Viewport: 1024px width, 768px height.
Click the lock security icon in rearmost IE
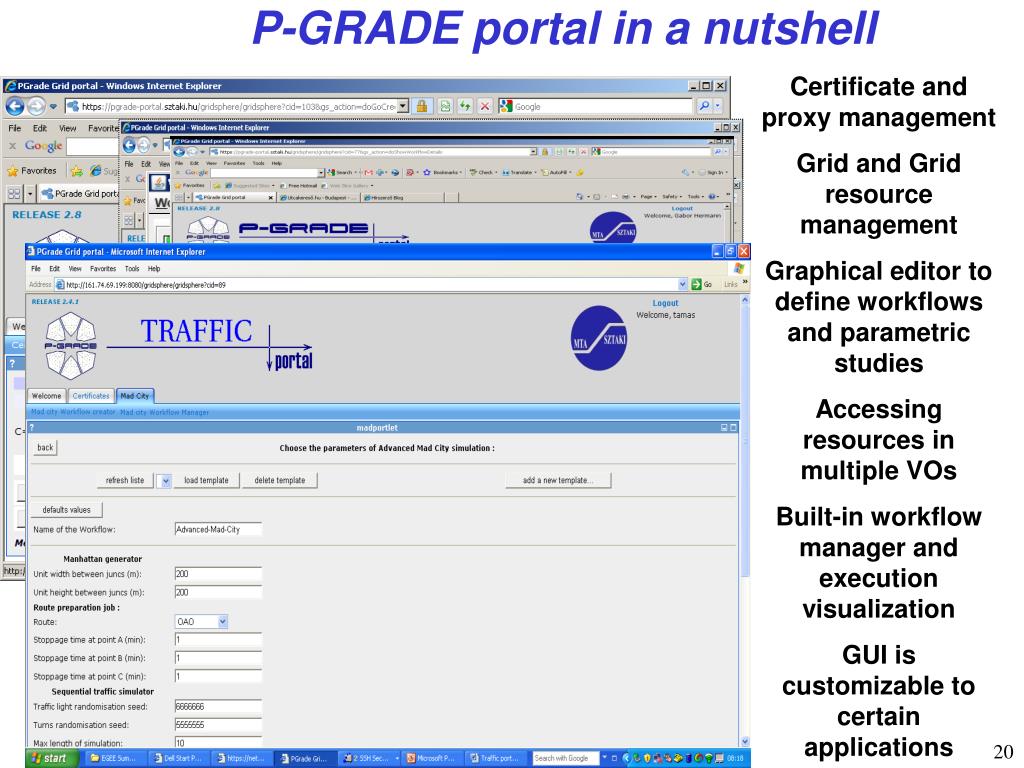422,106
